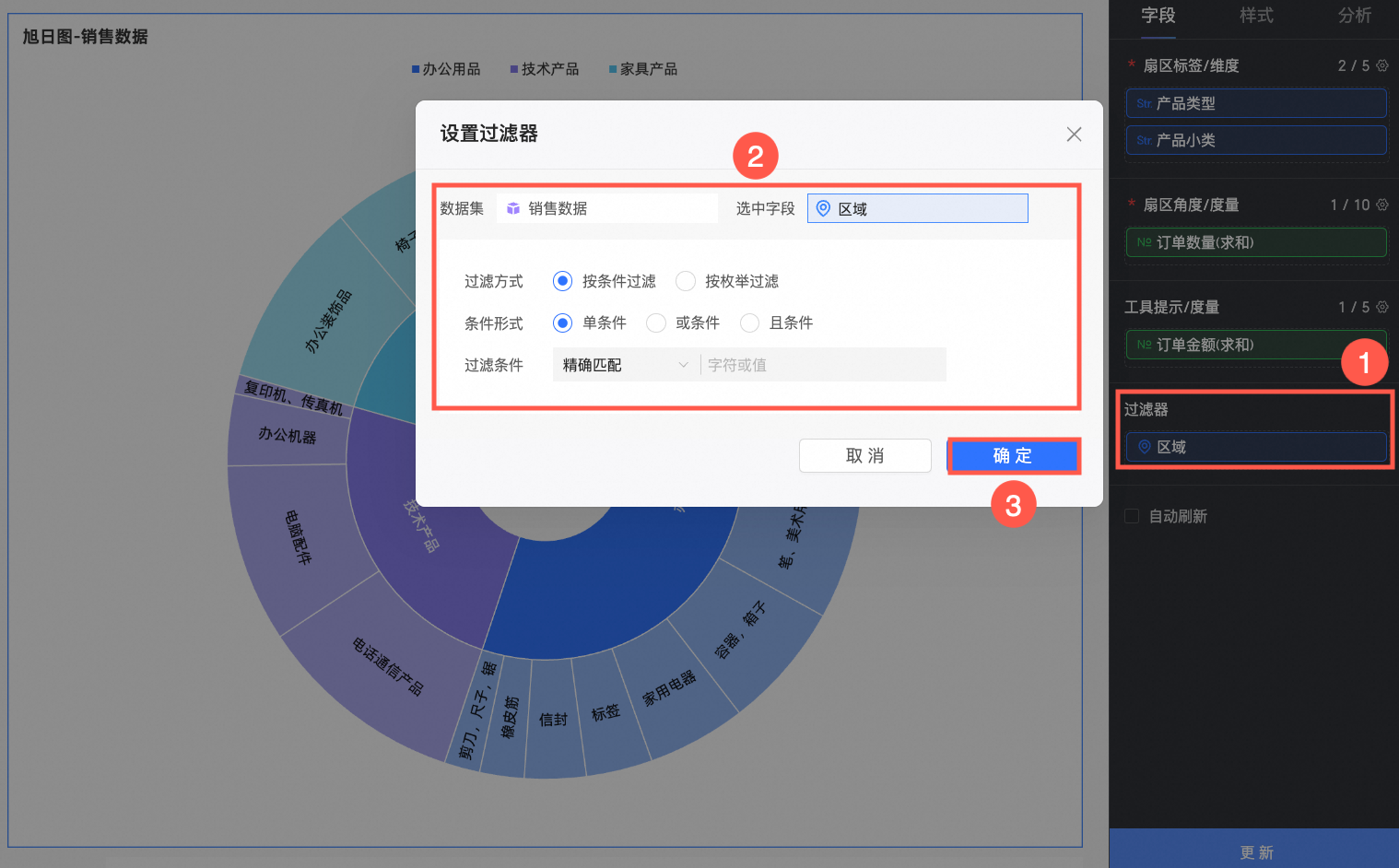This screenshot has width=1399, height=868.
Task: Click the 复印机、传真机 chart sector
Action: pos(293,397)
